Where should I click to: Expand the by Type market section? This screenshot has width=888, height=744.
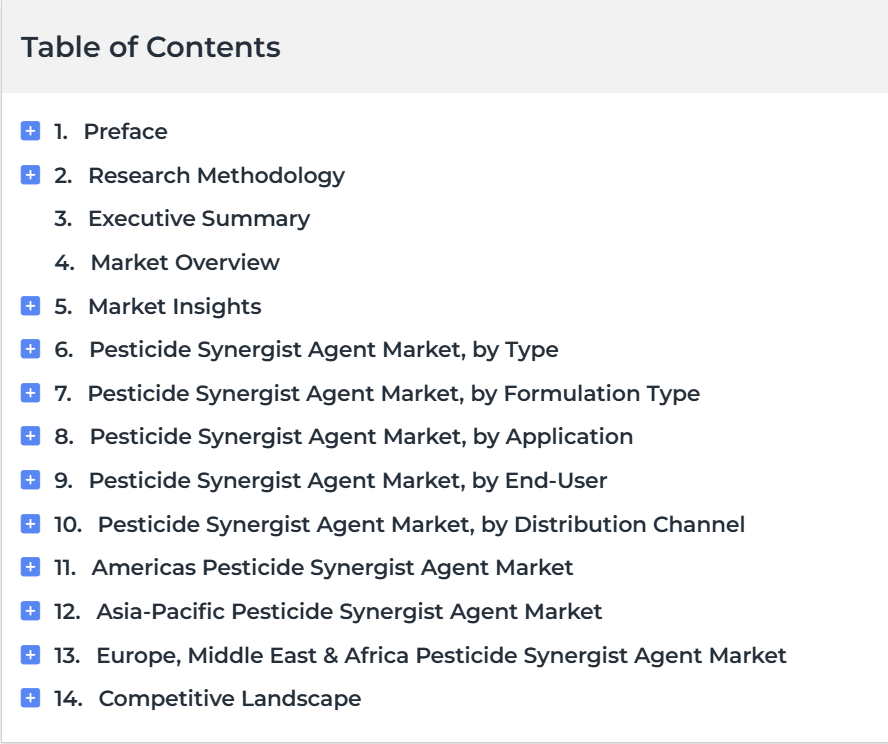(x=31, y=349)
